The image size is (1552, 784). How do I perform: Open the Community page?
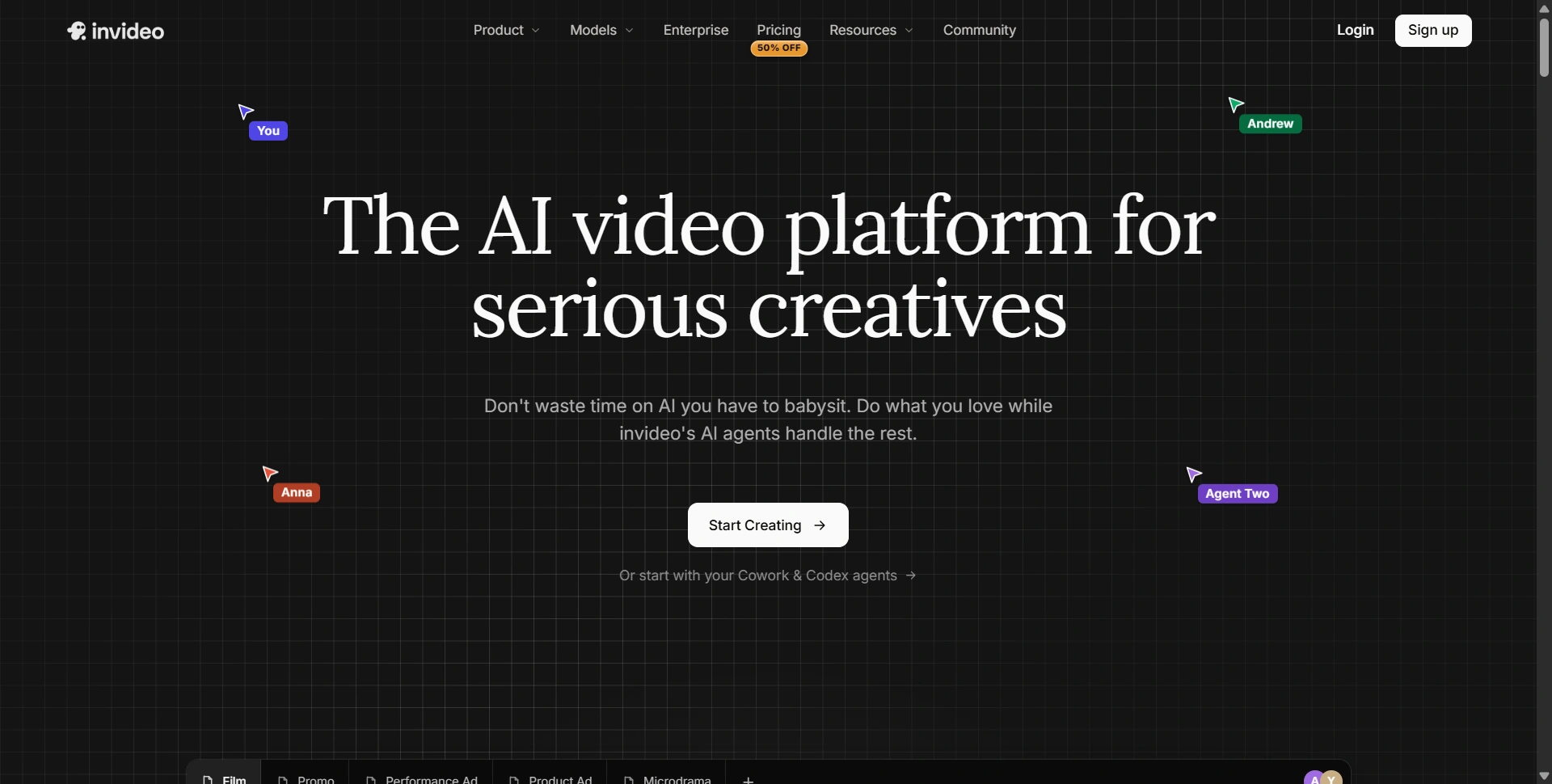coord(979,30)
